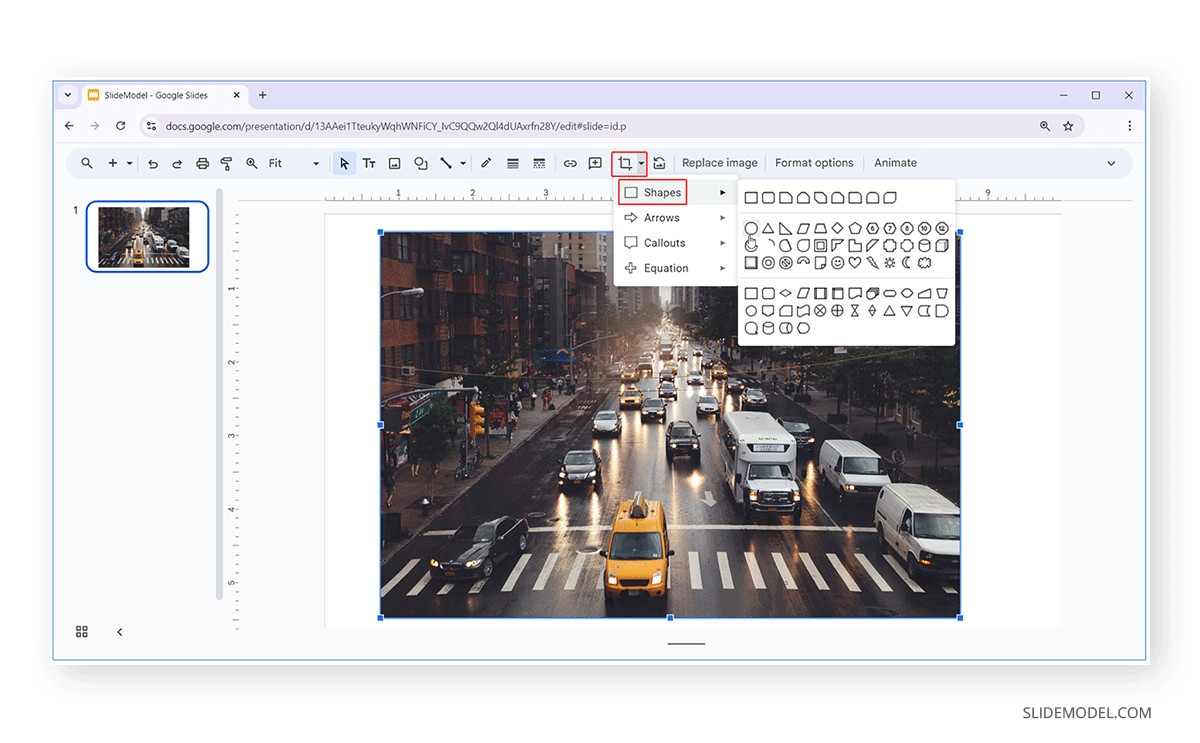Image resolution: width=1200 pixels, height=743 pixels.
Task: Choose the decagon shape labeled 10
Action: (x=925, y=228)
